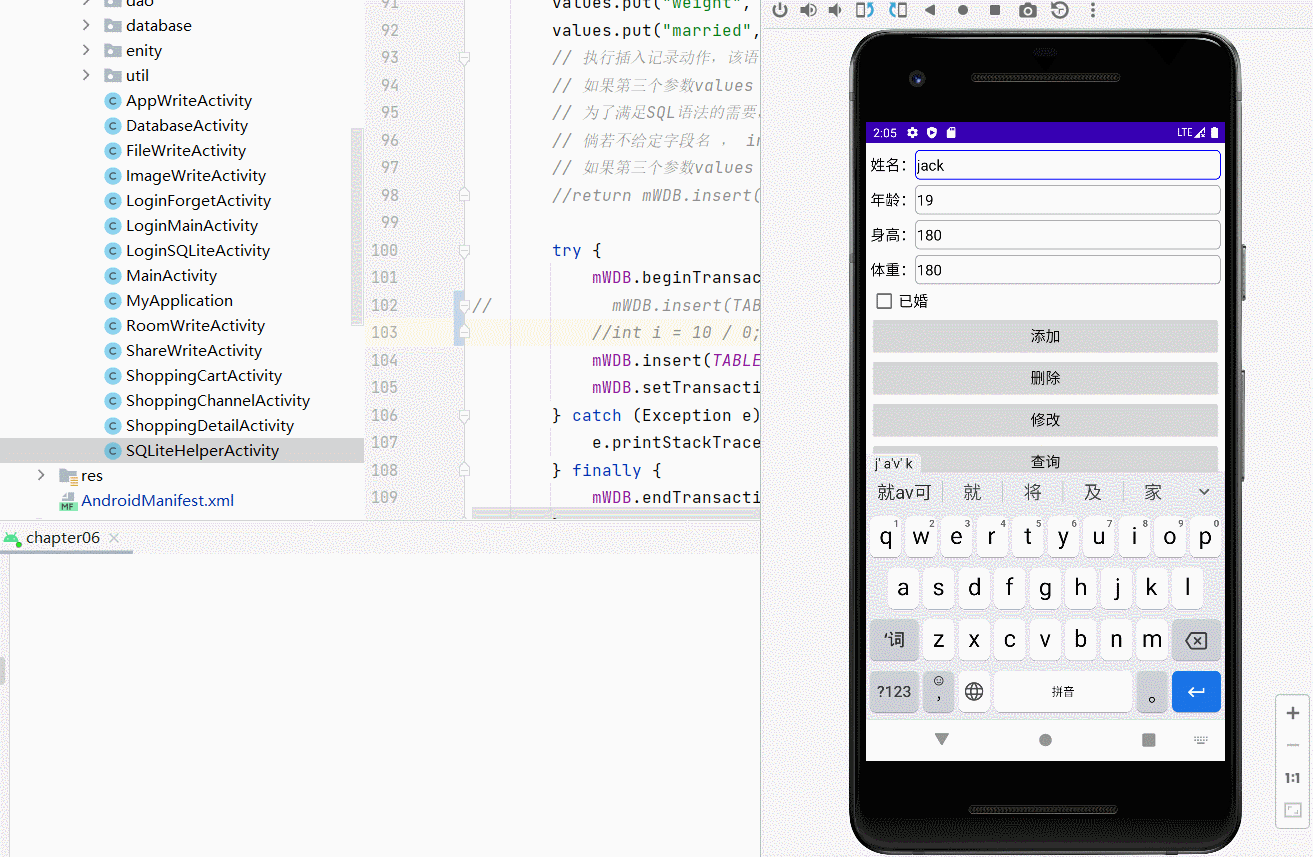This screenshot has width=1313, height=857.
Task: Open more pinyin candidates via the chevron
Action: (1204, 491)
